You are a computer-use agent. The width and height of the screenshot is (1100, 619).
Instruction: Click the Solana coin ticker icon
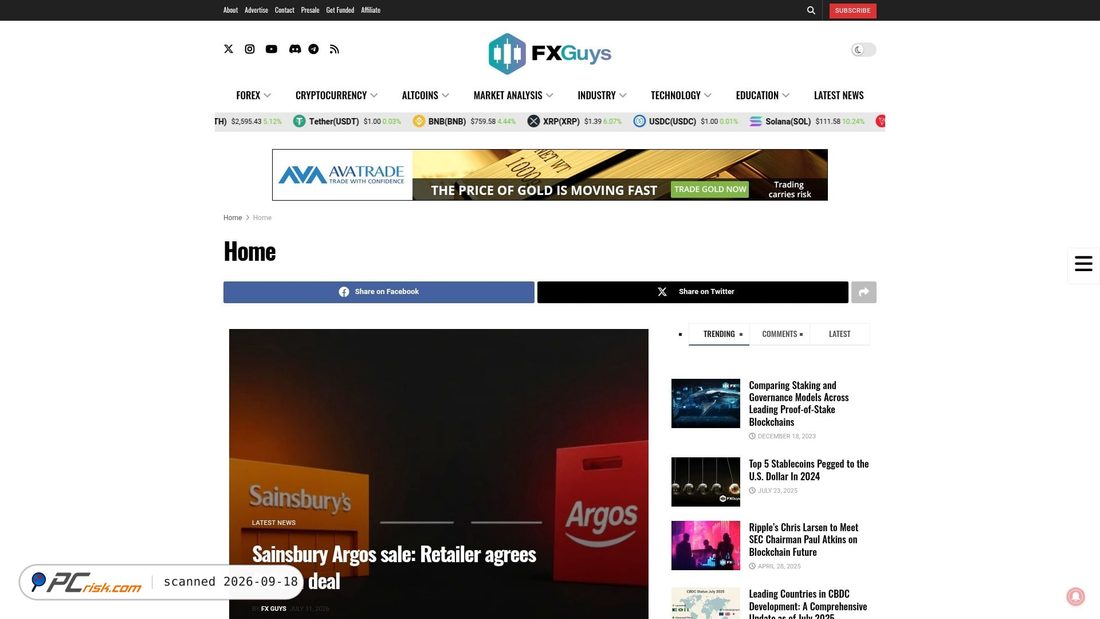(x=756, y=121)
